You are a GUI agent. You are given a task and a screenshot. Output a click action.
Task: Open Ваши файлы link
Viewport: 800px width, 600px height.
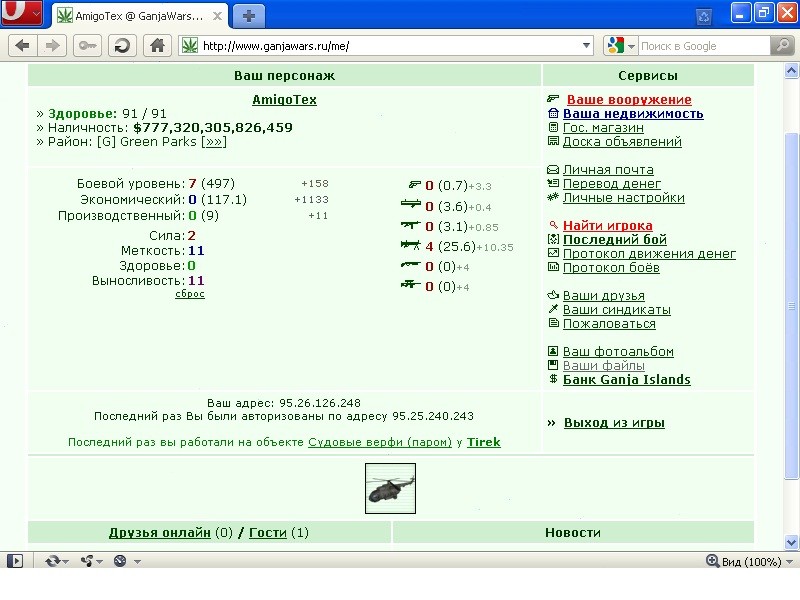(604, 365)
